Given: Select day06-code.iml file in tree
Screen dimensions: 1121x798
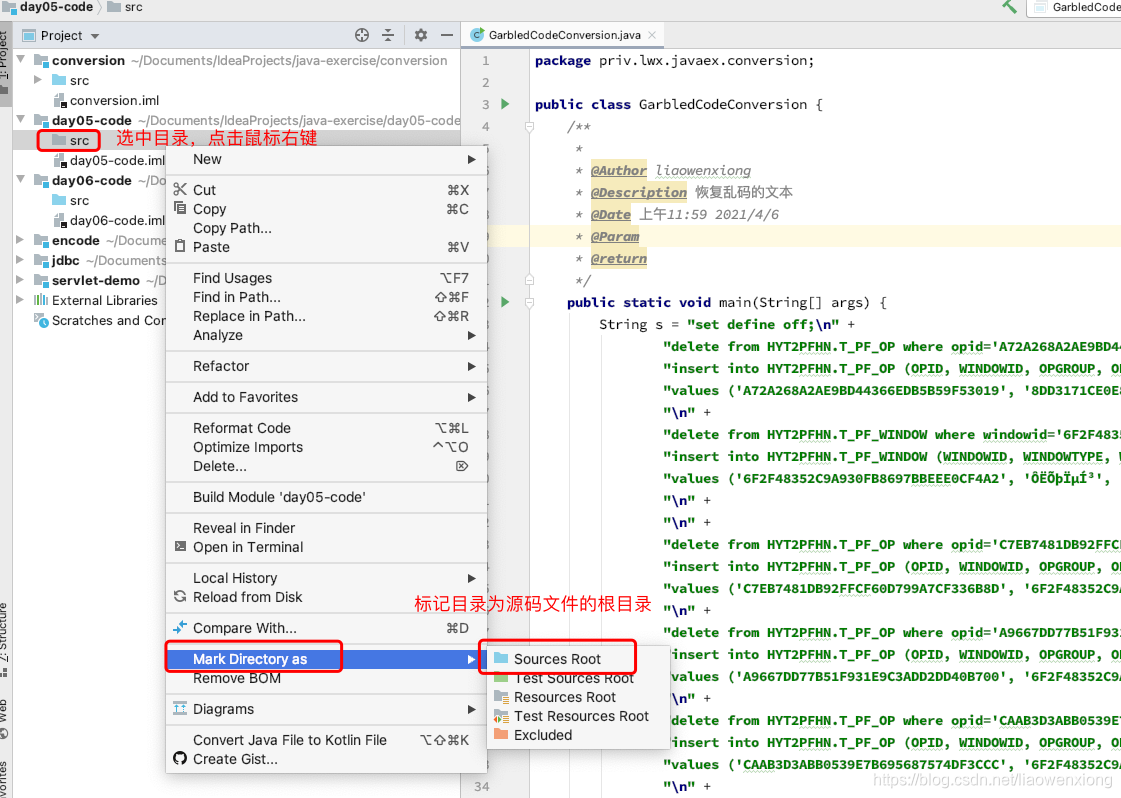Looking at the screenshot, I should (x=109, y=221).
